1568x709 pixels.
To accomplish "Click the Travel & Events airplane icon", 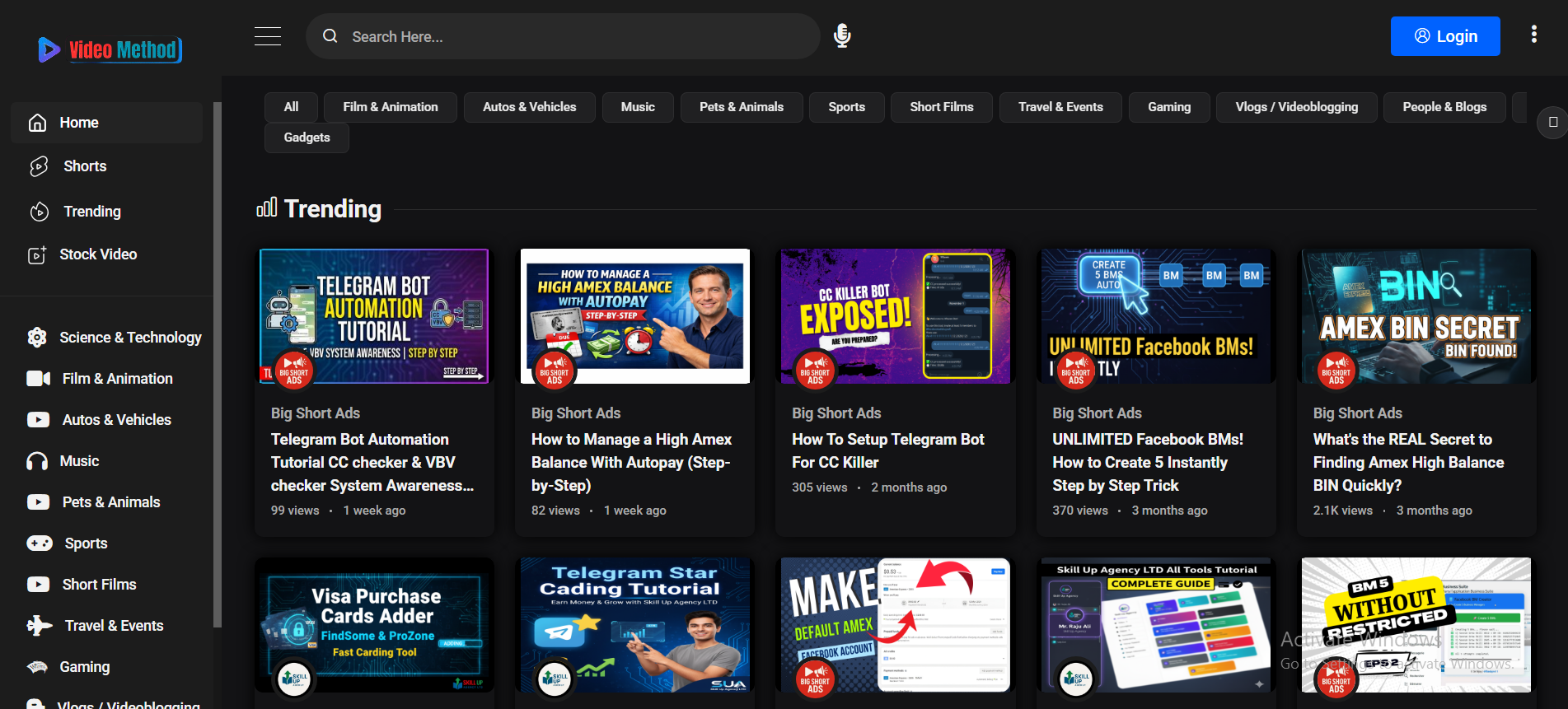I will [40, 626].
